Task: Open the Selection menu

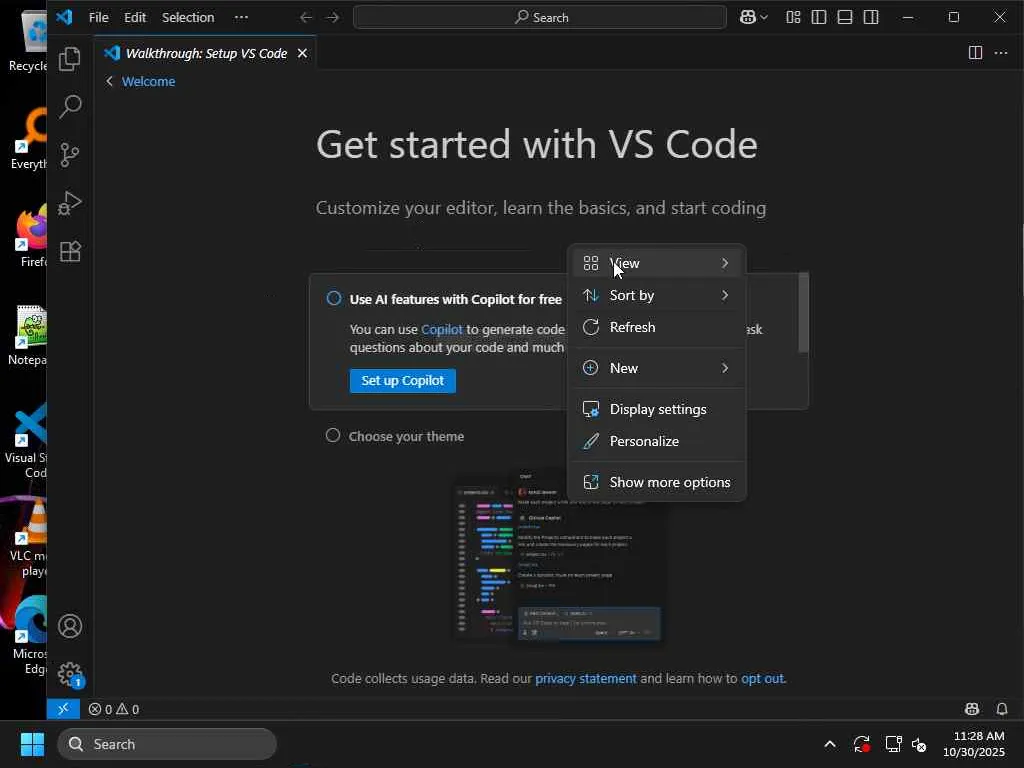Action: [x=188, y=18]
